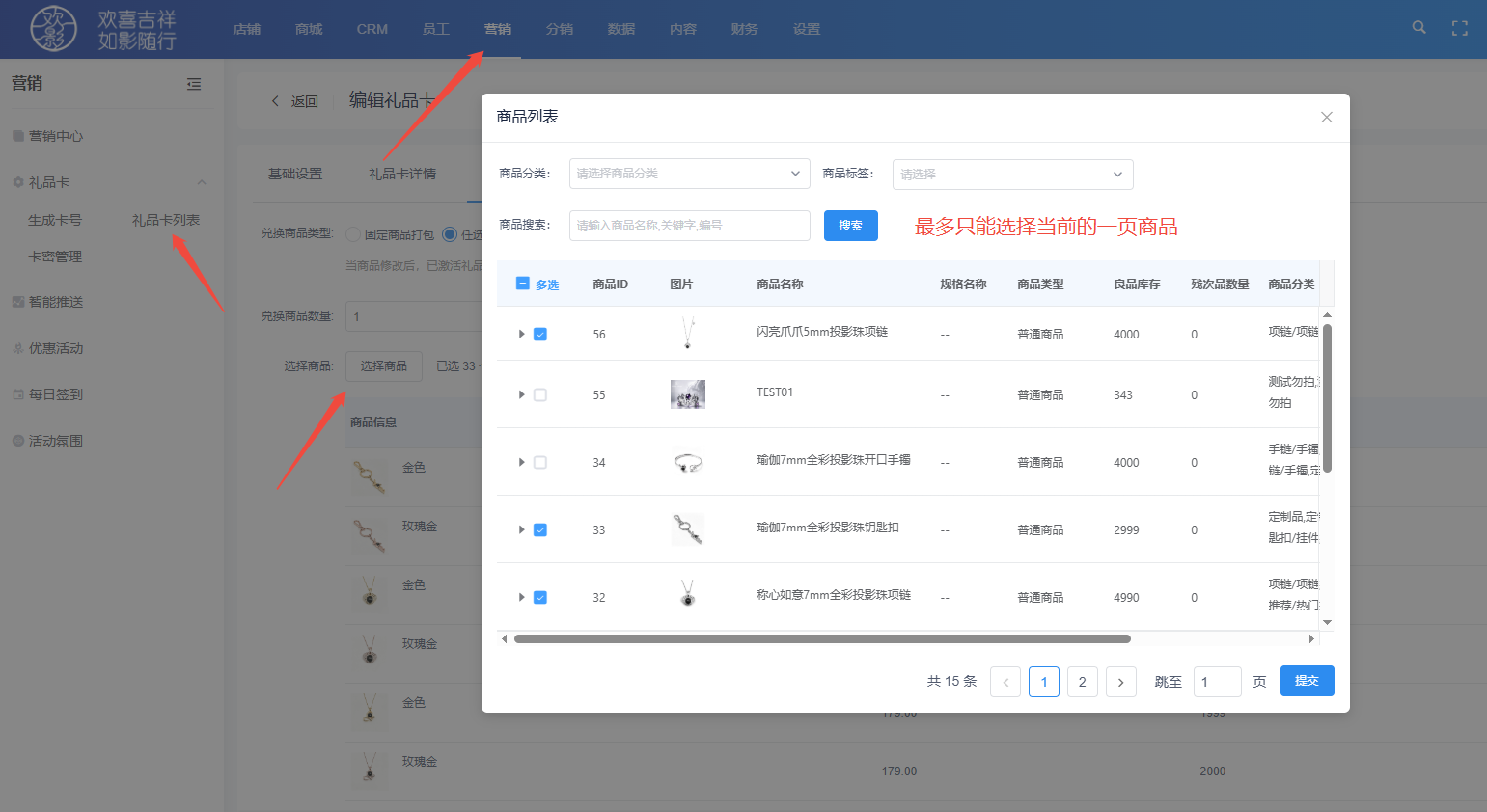The height and width of the screenshot is (812, 1487).
Task: Click the 选择商品 button
Action: [x=384, y=366]
